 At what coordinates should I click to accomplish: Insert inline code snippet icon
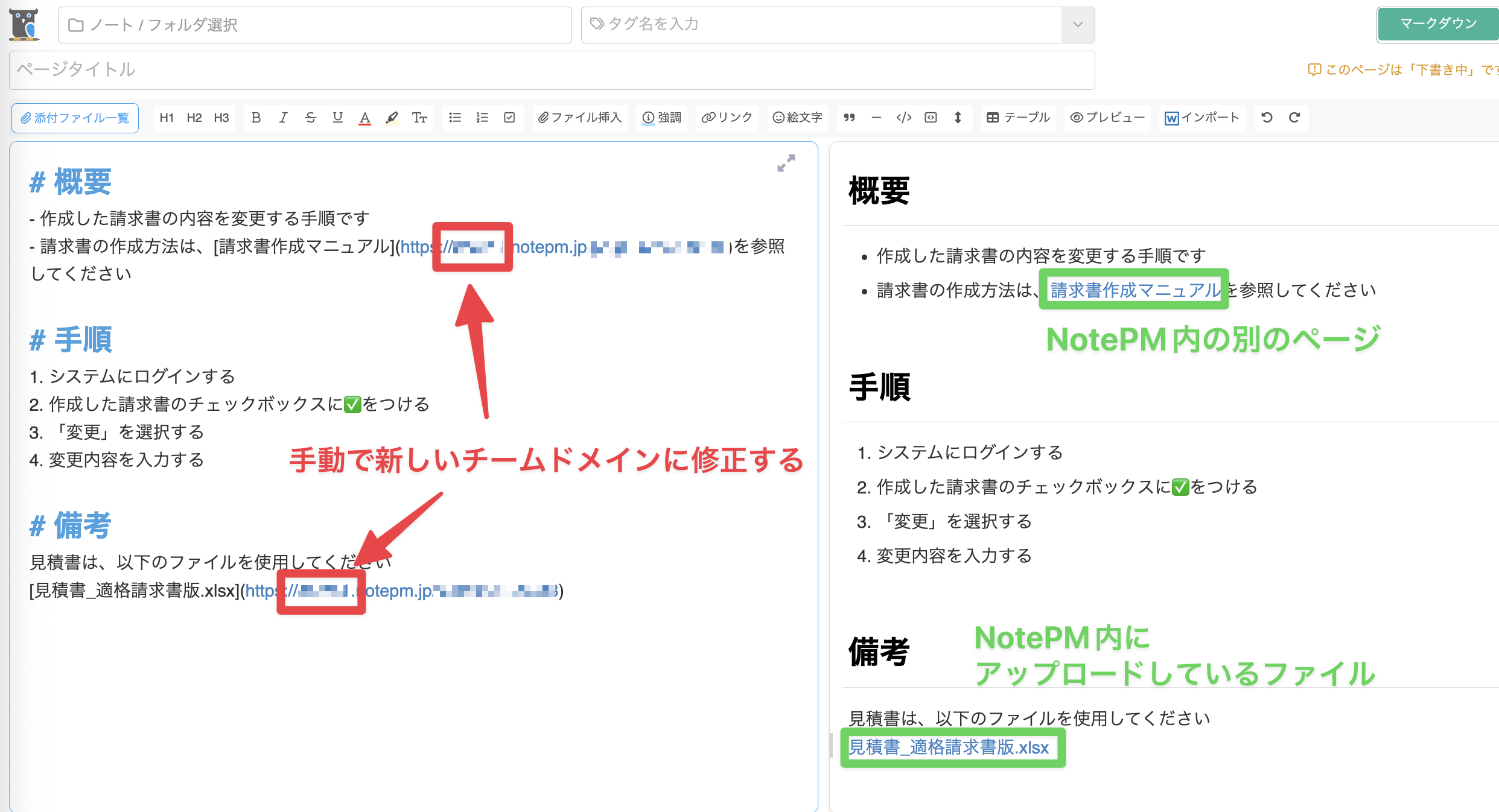(903, 118)
